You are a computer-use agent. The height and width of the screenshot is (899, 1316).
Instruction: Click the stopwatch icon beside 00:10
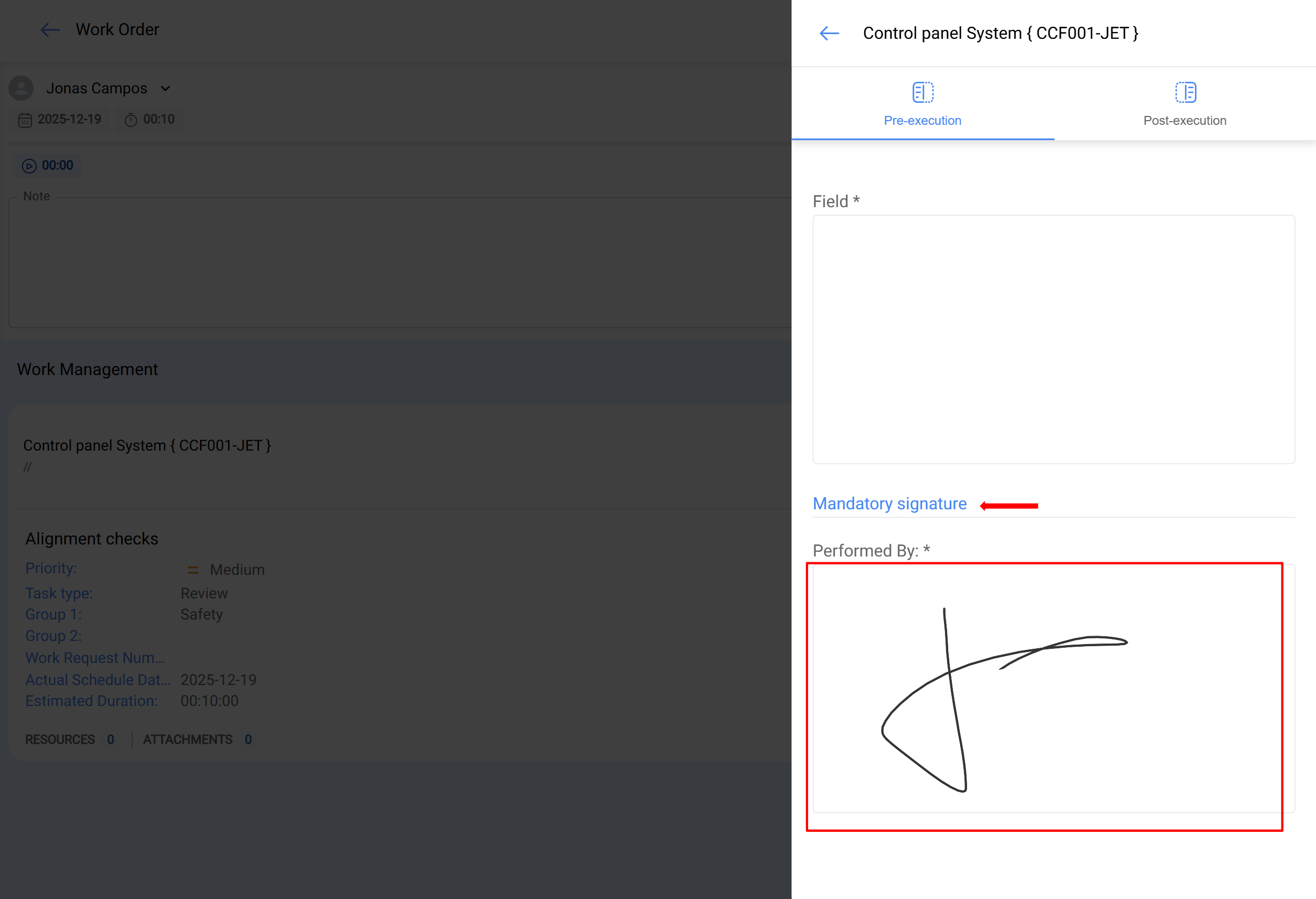coord(131,120)
